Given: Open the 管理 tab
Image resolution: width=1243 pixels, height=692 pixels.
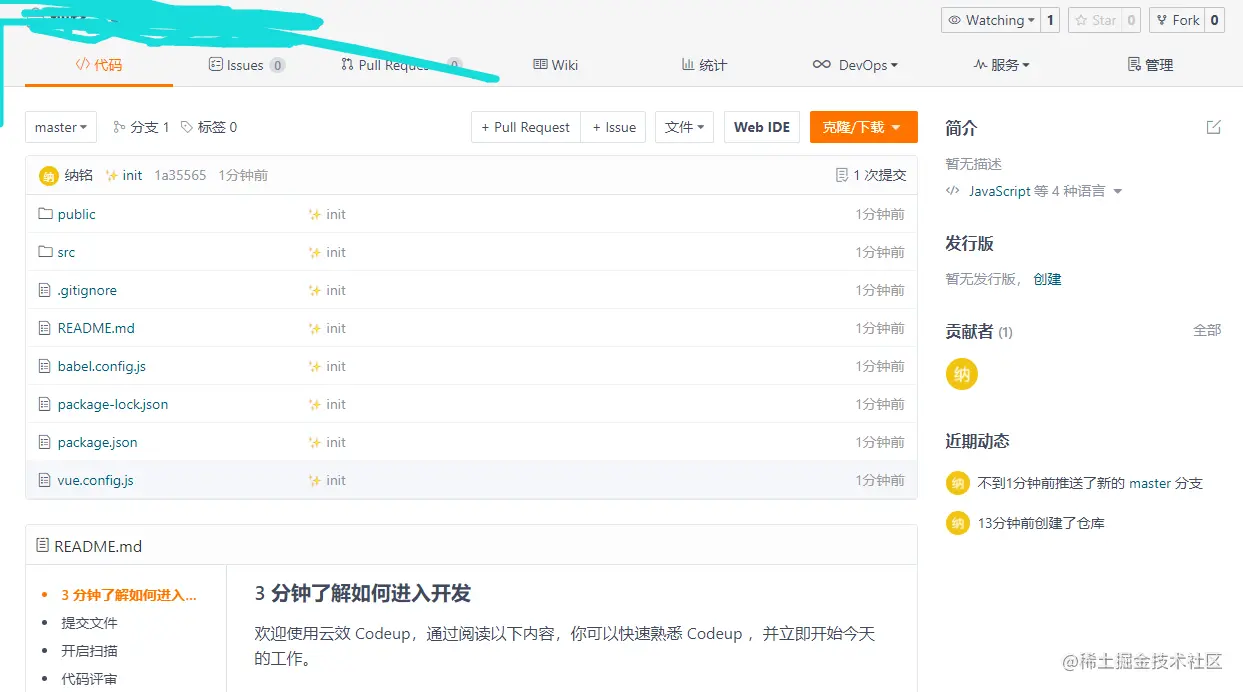Looking at the screenshot, I should point(1150,65).
